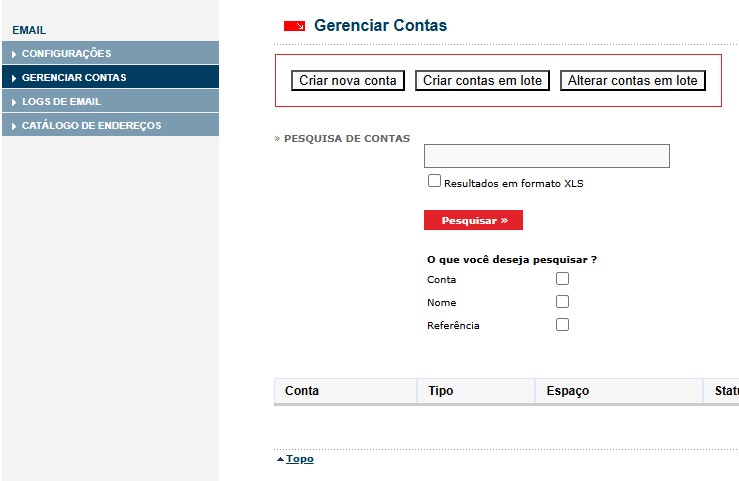Click the Status column header
Screen dimensions: 739x481
point(724,390)
